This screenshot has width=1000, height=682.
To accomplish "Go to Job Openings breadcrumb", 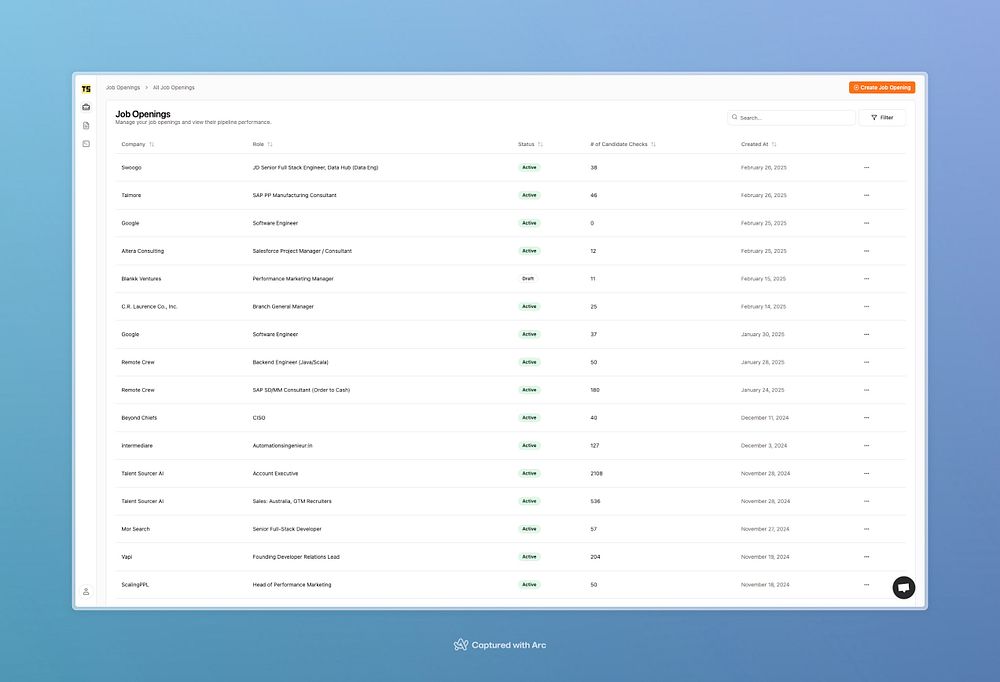I will click(123, 87).
